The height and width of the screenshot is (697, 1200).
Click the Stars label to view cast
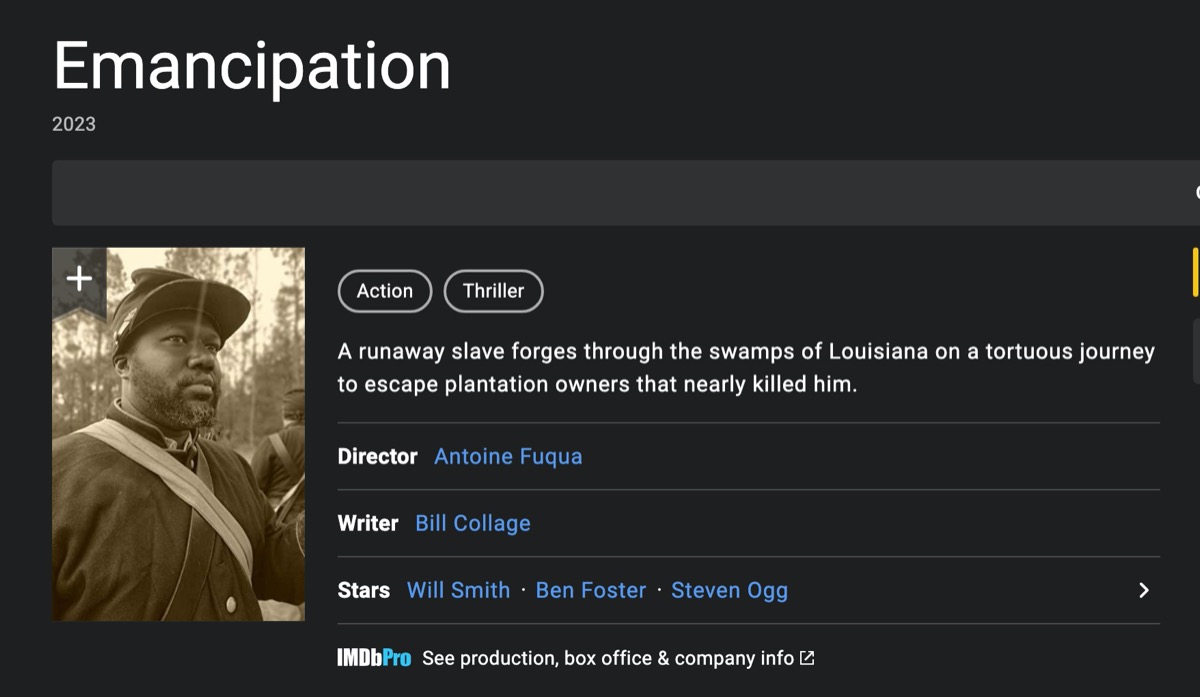[364, 590]
